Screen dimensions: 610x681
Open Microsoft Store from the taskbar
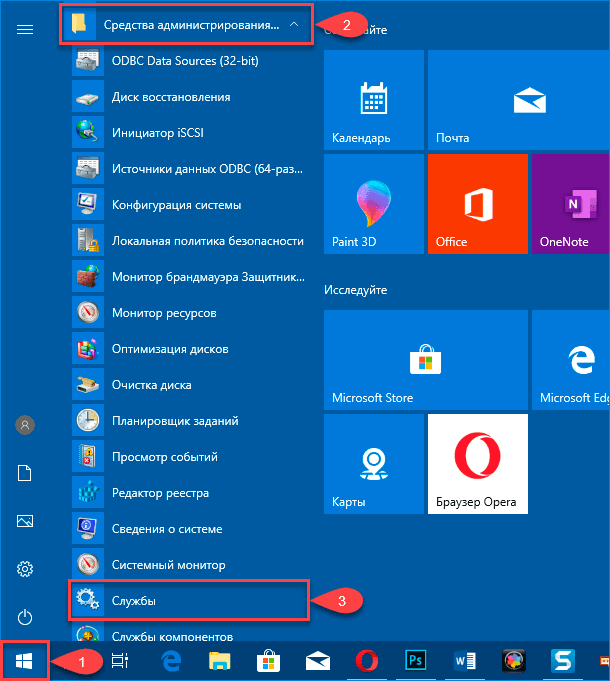(x=268, y=661)
